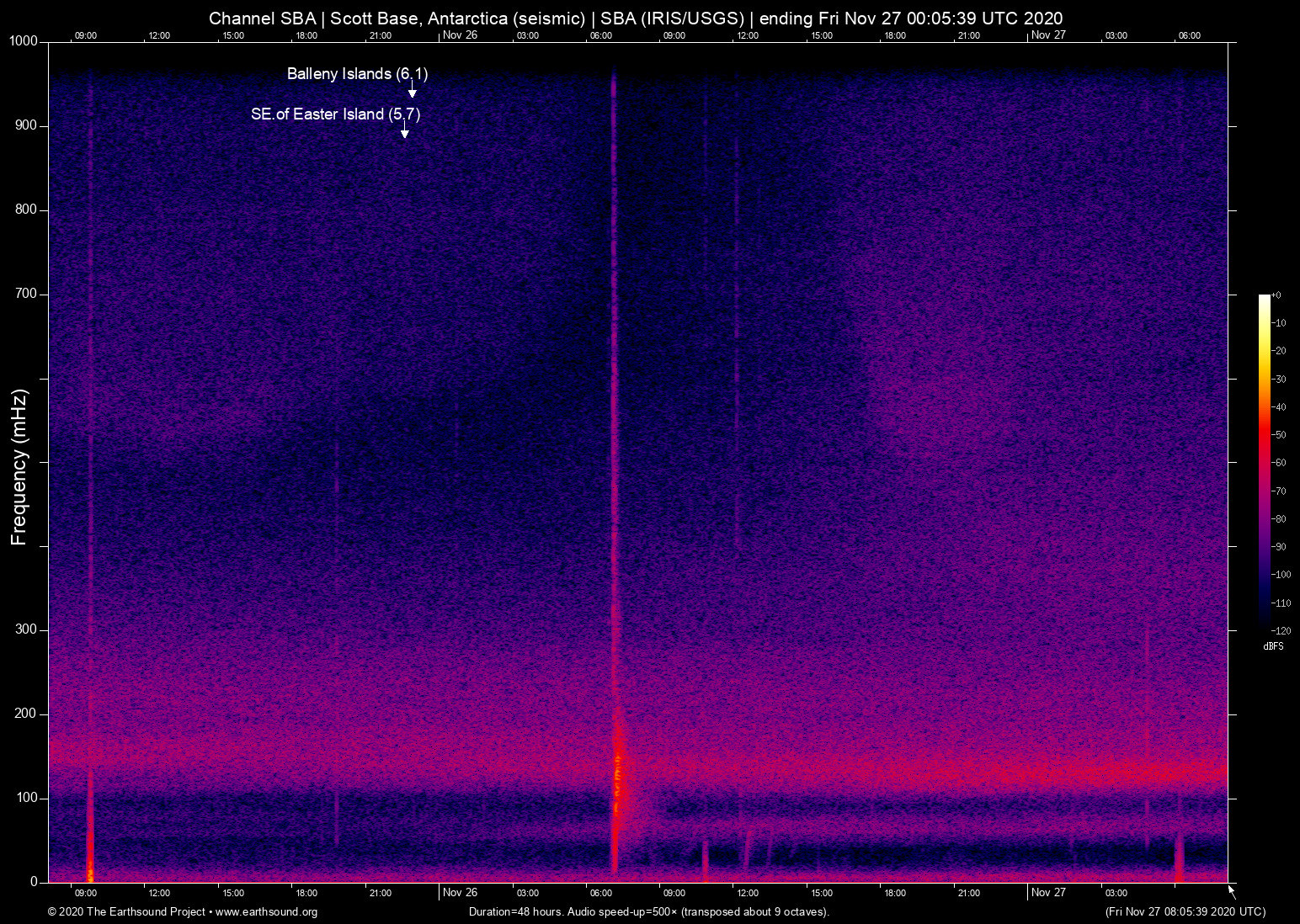Click the Nov 26 marker on top time axis

[460, 35]
